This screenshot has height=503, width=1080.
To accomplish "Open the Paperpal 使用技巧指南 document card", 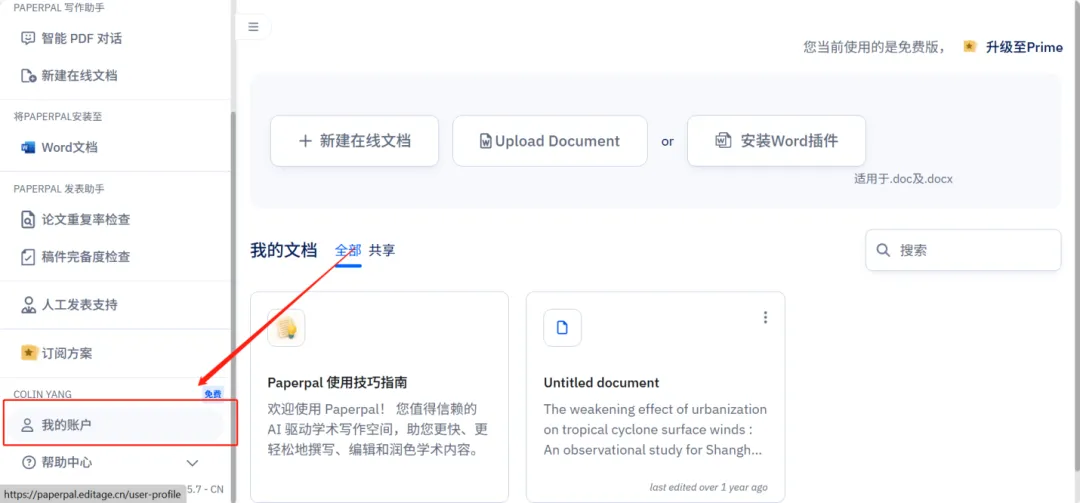I will pyautogui.click(x=380, y=397).
